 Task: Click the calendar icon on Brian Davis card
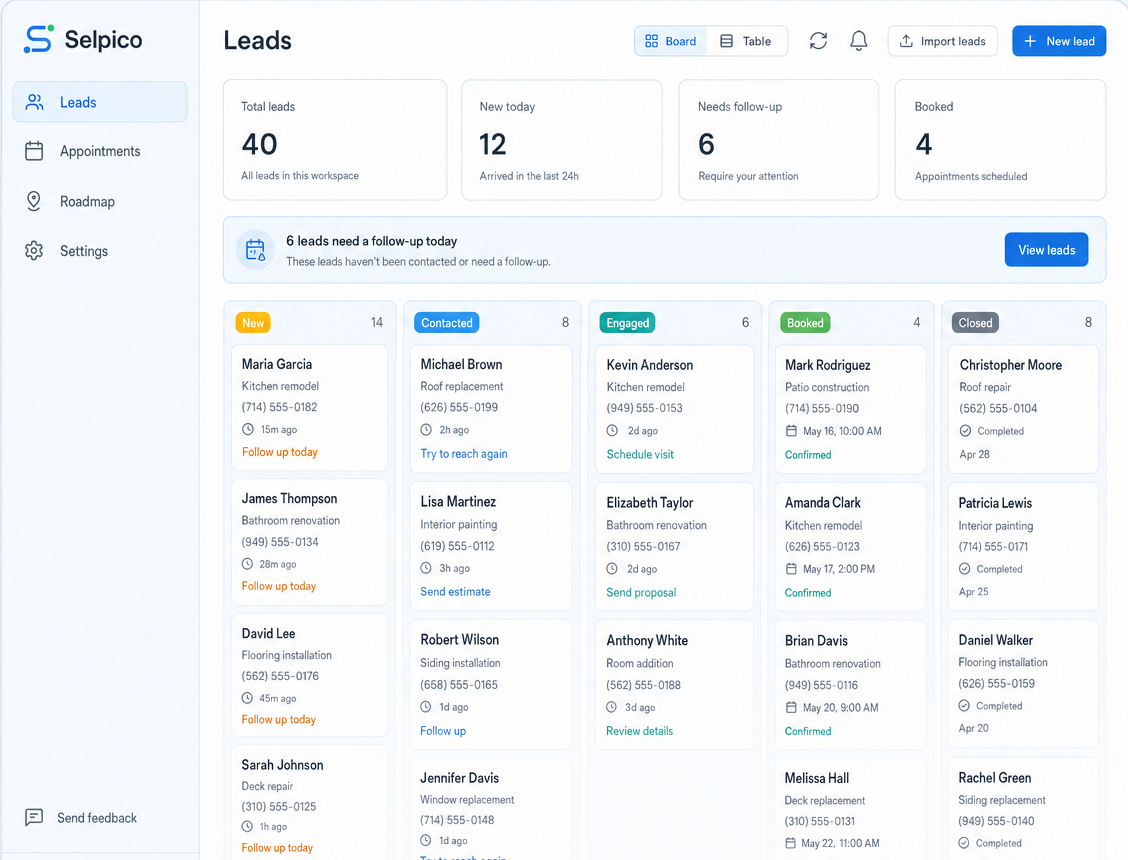791,707
